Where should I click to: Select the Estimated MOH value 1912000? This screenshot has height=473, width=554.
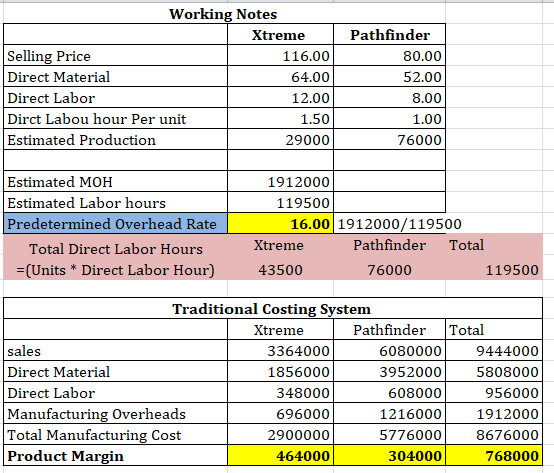tap(281, 182)
